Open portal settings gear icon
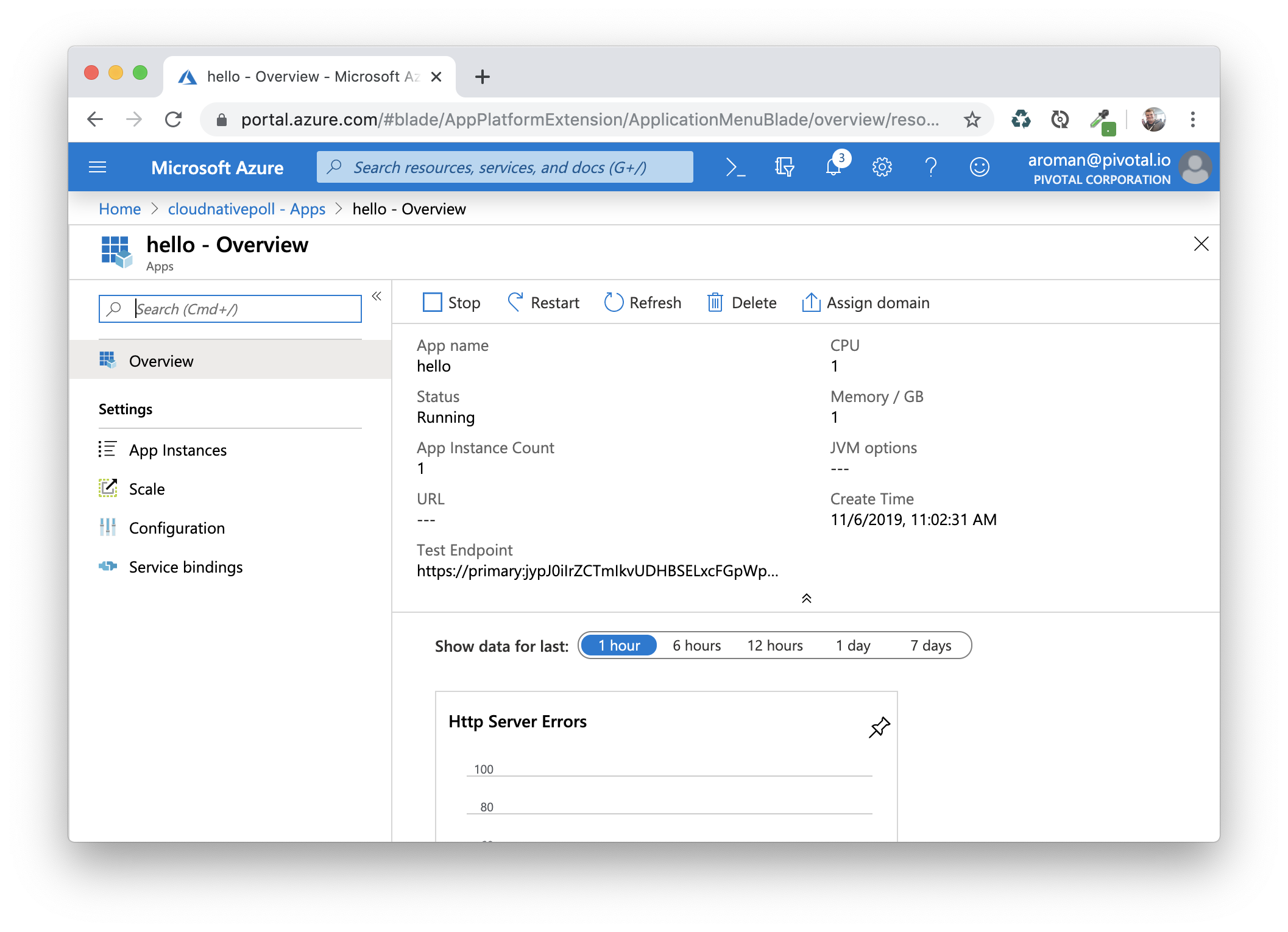Viewport: 1288px width, 932px height. tap(882, 167)
